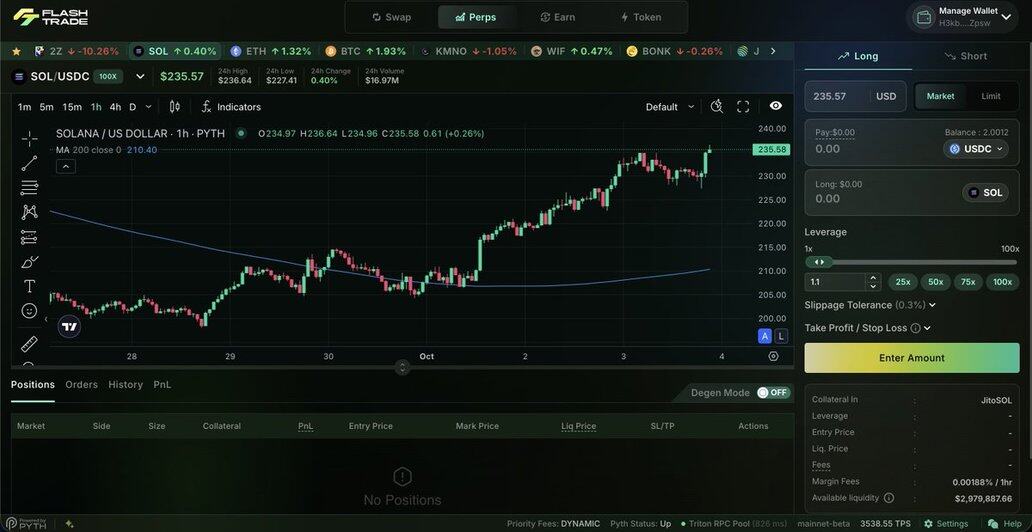The image size is (1032, 532).
Task: Adjust the leverage slider handle
Action: pos(820,262)
